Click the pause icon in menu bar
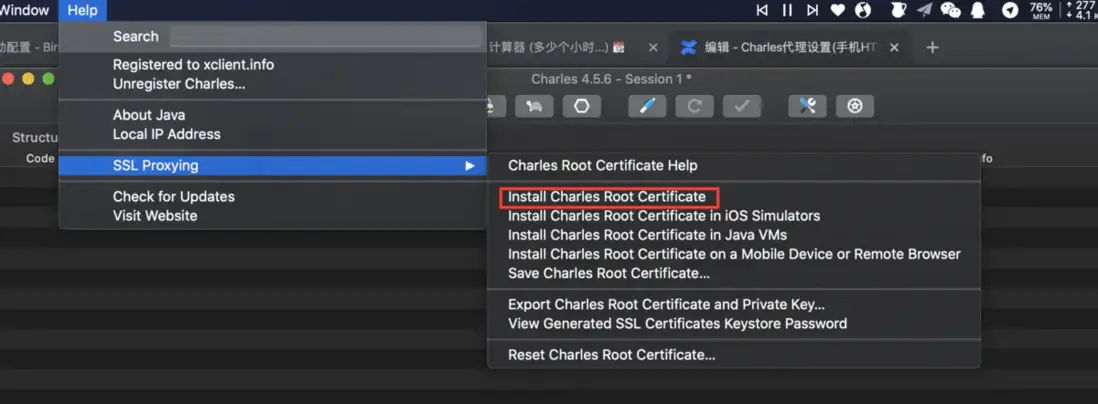Viewport: 1098px width, 404px height. pos(787,10)
